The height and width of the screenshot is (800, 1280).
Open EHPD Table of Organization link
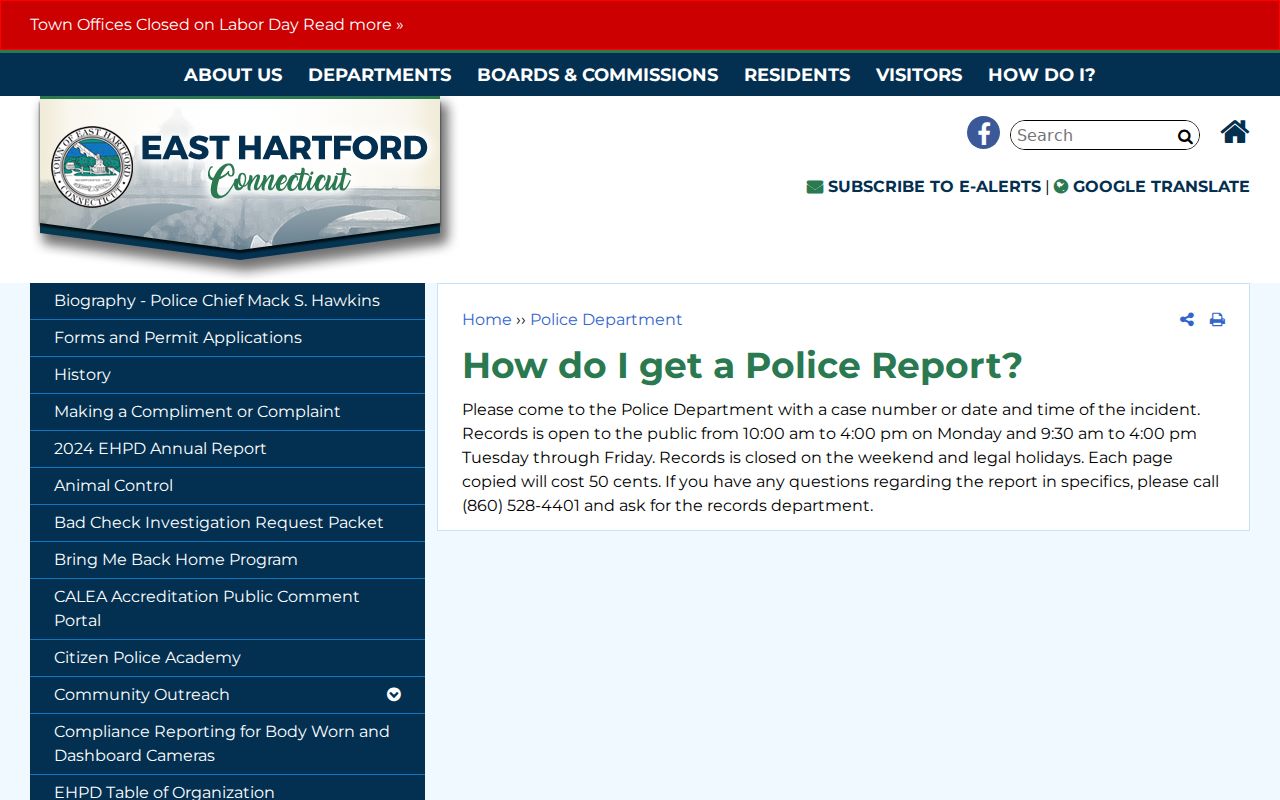coord(227,788)
